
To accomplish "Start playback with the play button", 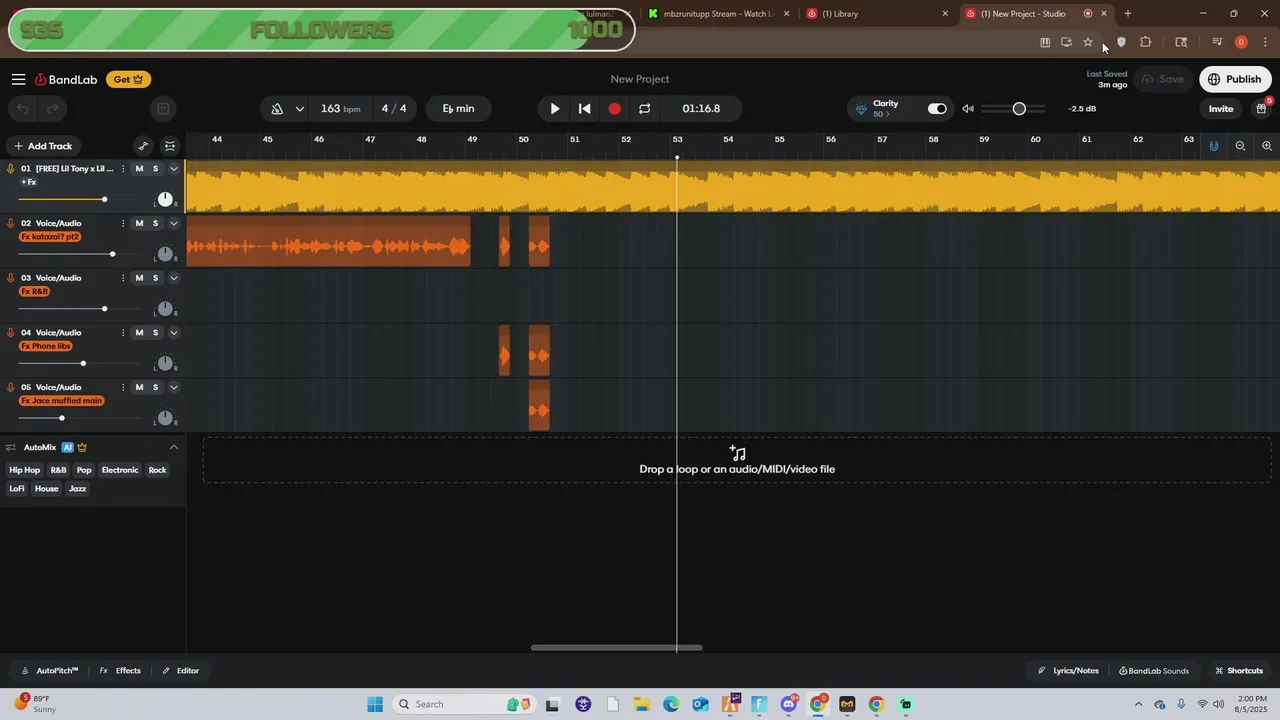I will click(x=555, y=109).
